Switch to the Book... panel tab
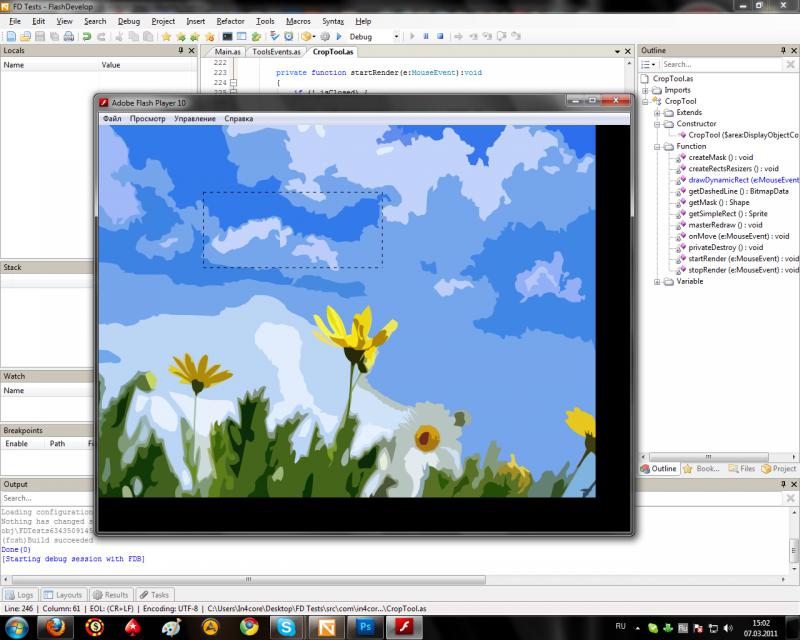800x640 pixels. (702, 469)
